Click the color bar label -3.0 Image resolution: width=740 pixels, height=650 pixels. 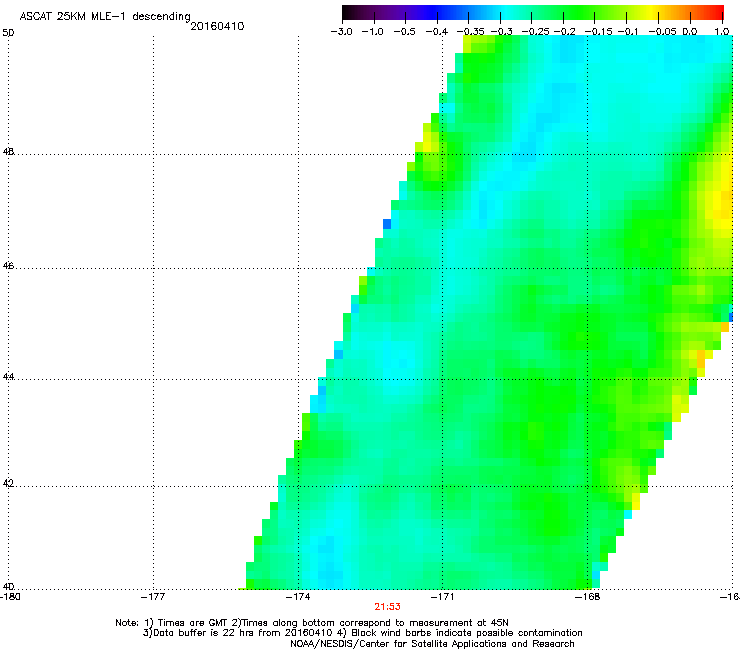(x=341, y=32)
